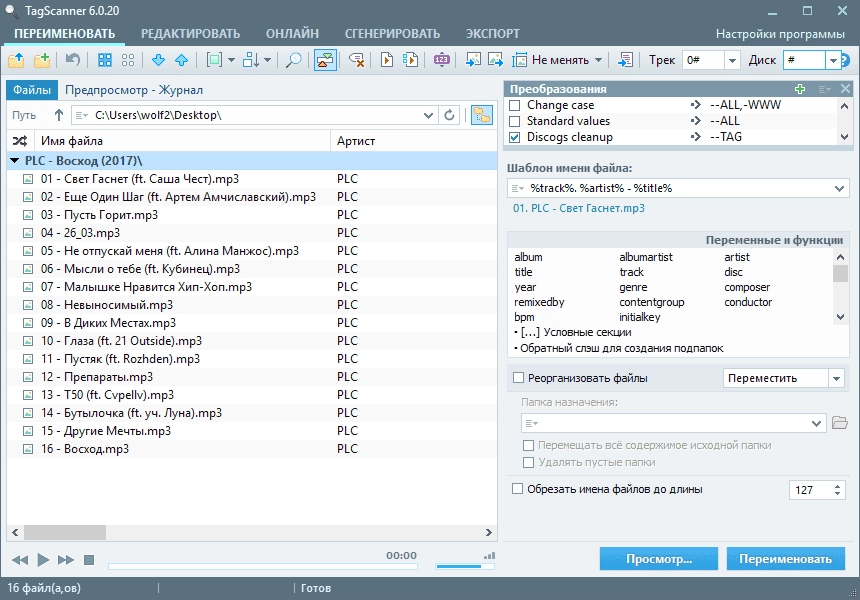Click the playlist page play icon

410,60
